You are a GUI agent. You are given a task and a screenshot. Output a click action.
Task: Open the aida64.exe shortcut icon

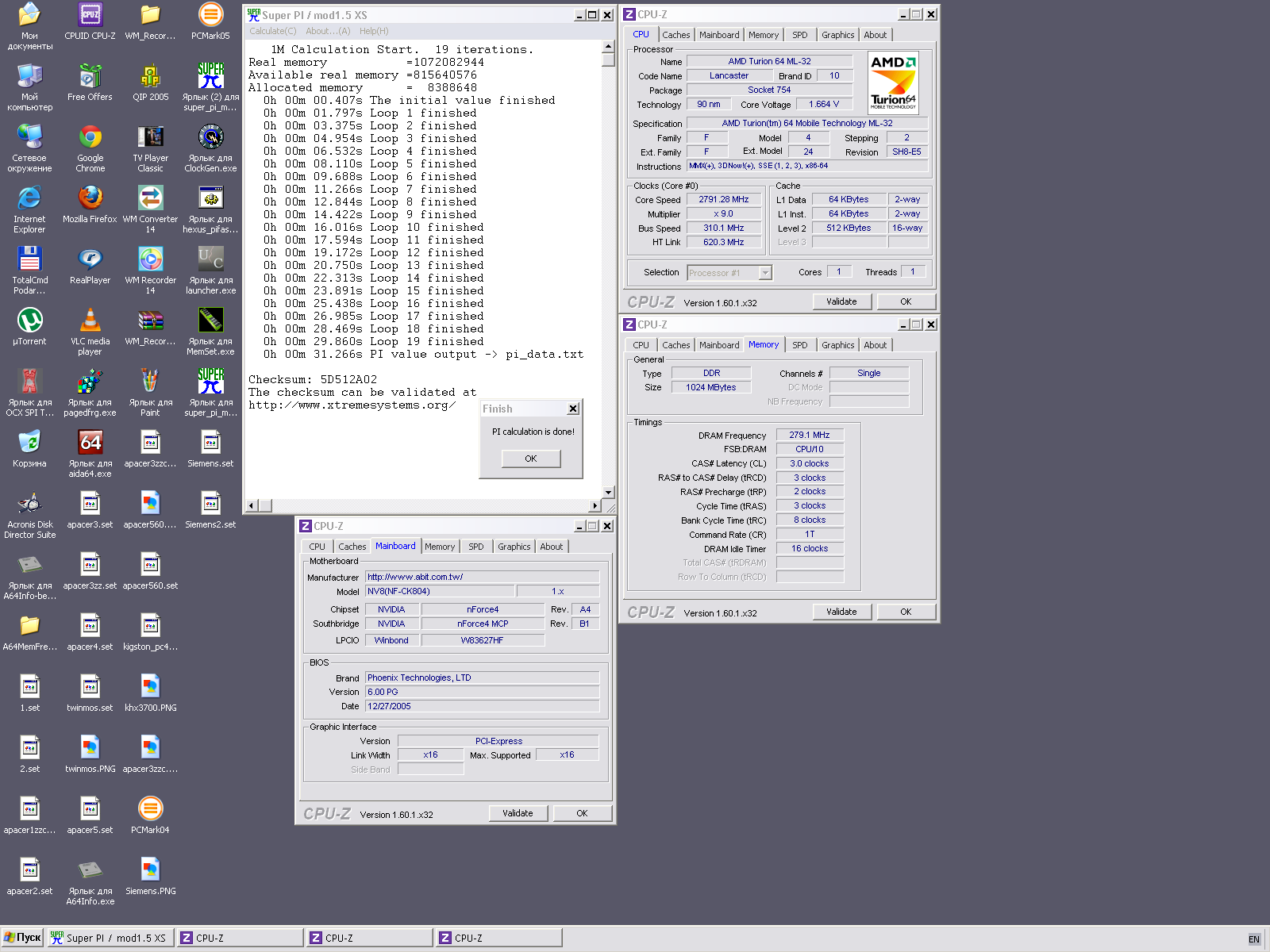90,454
